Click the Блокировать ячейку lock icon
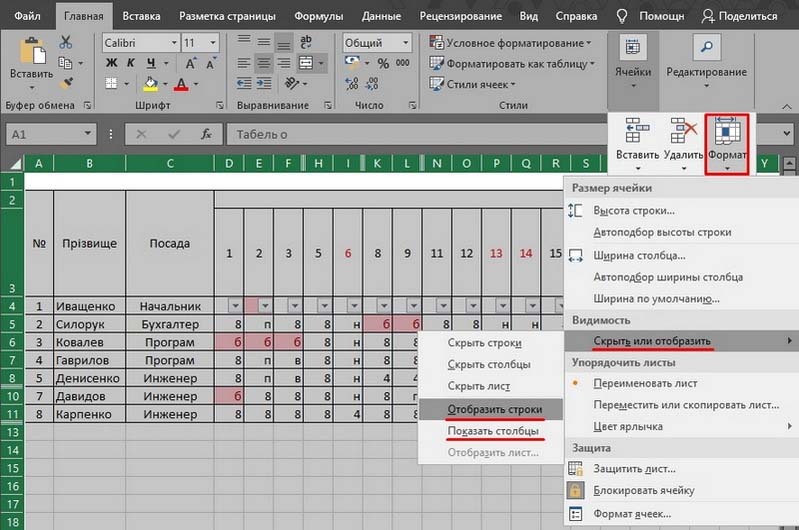The width and height of the screenshot is (799, 530). point(576,491)
